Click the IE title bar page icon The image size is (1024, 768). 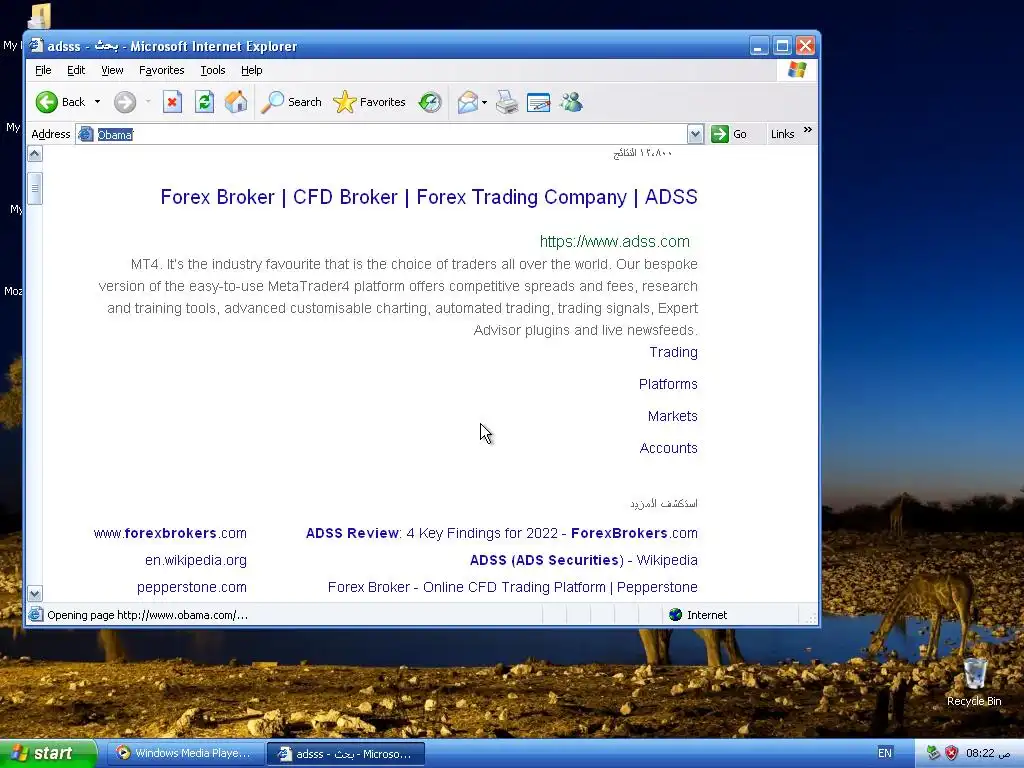[x=37, y=45]
